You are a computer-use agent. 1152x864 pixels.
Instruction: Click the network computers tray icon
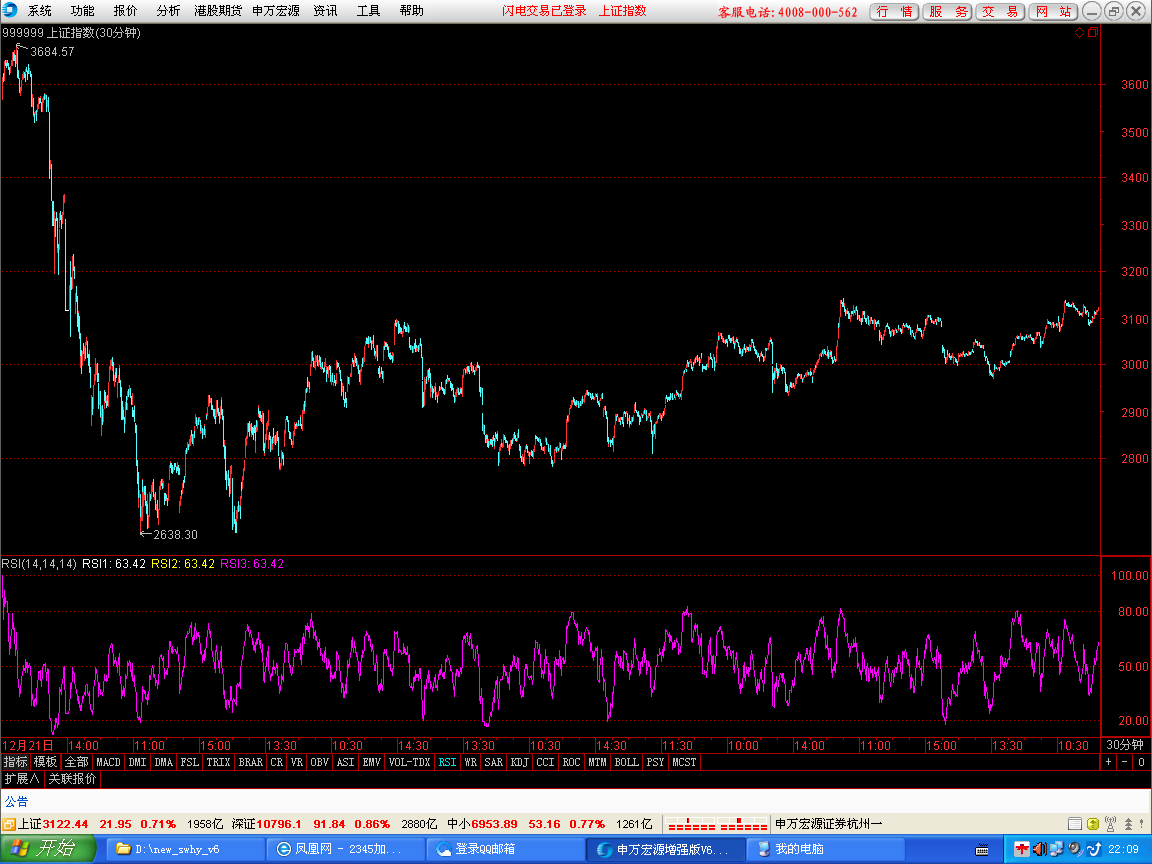pyautogui.click(x=1056, y=849)
